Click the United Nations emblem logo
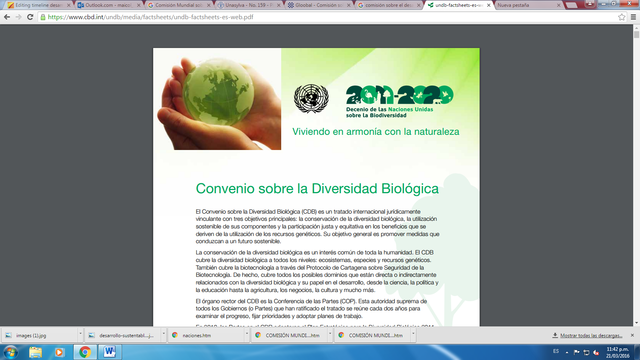Viewport: 640px width, 360px height. pyautogui.click(x=311, y=98)
